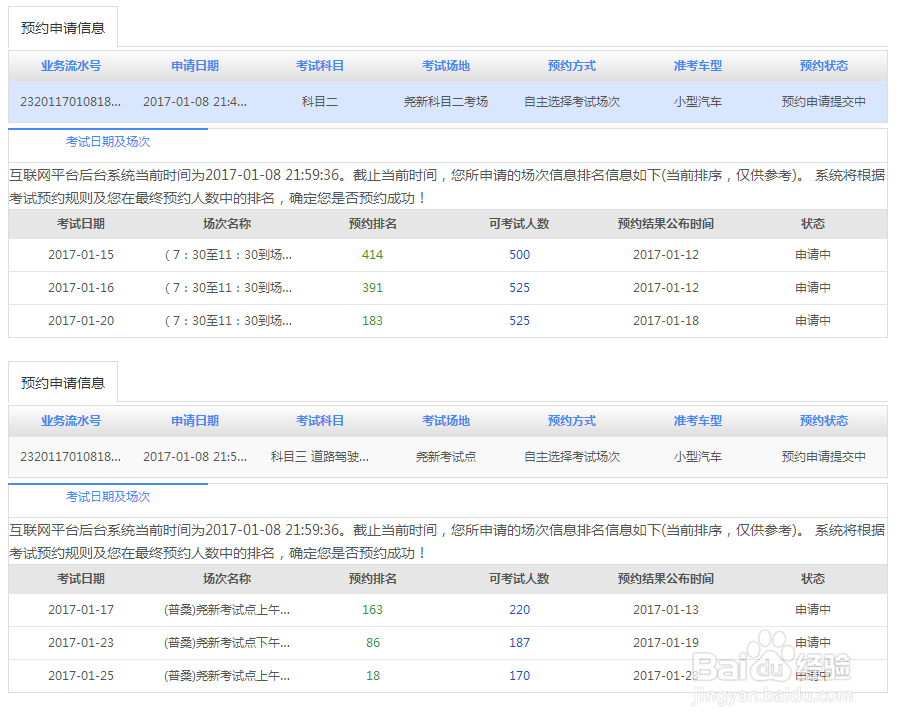The image size is (902, 726).
Task: Click the capacity value 187 for 2017-01-23
Action: pyautogui.click(x=519, y=643)
